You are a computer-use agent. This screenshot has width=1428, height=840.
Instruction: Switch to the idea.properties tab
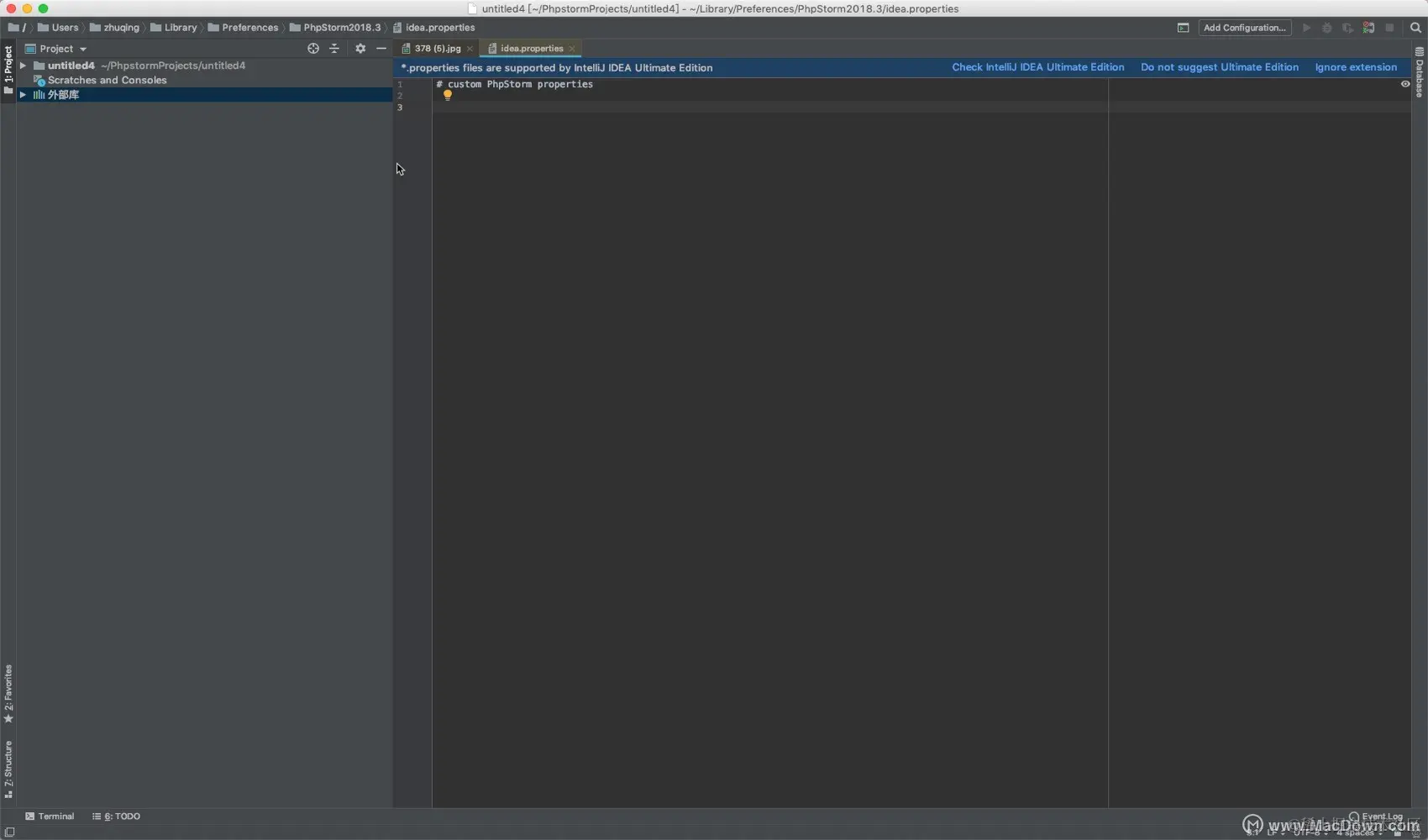(531, 49)
